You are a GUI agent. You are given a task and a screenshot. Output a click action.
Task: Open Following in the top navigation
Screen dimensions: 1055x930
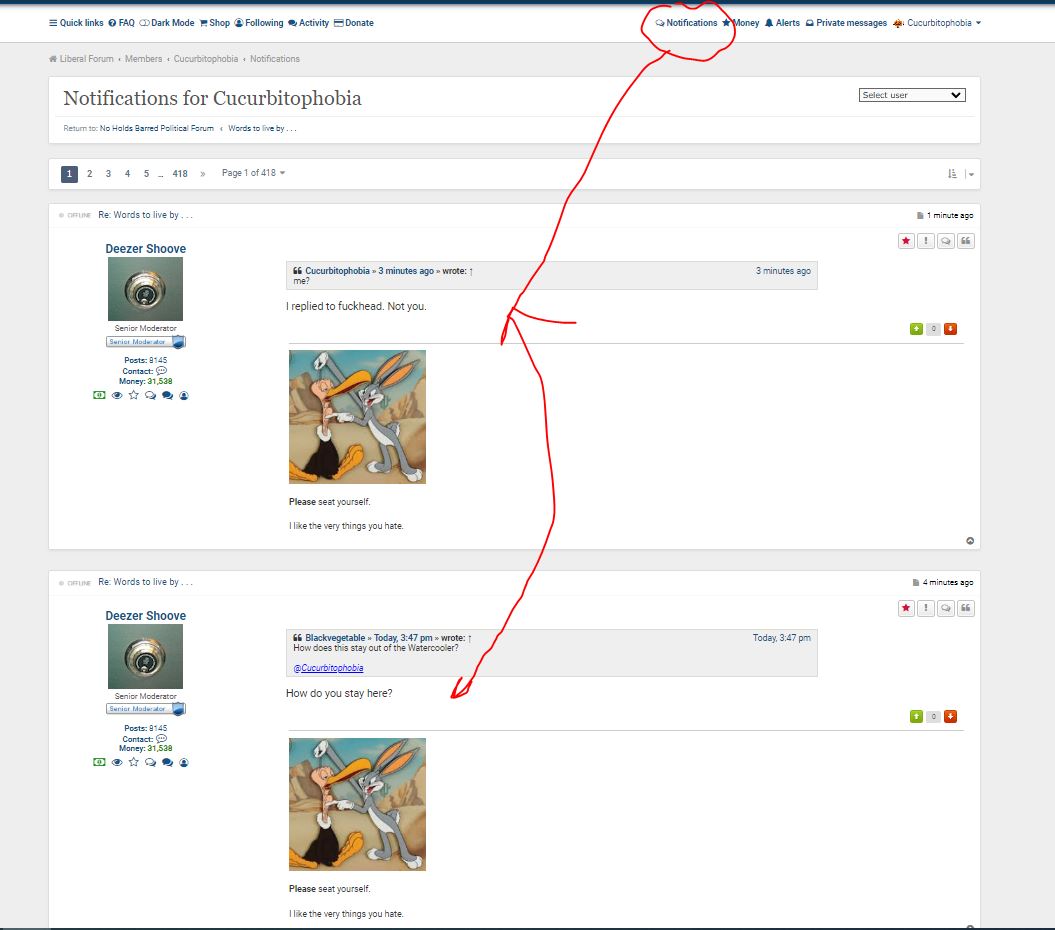(259, 23)
